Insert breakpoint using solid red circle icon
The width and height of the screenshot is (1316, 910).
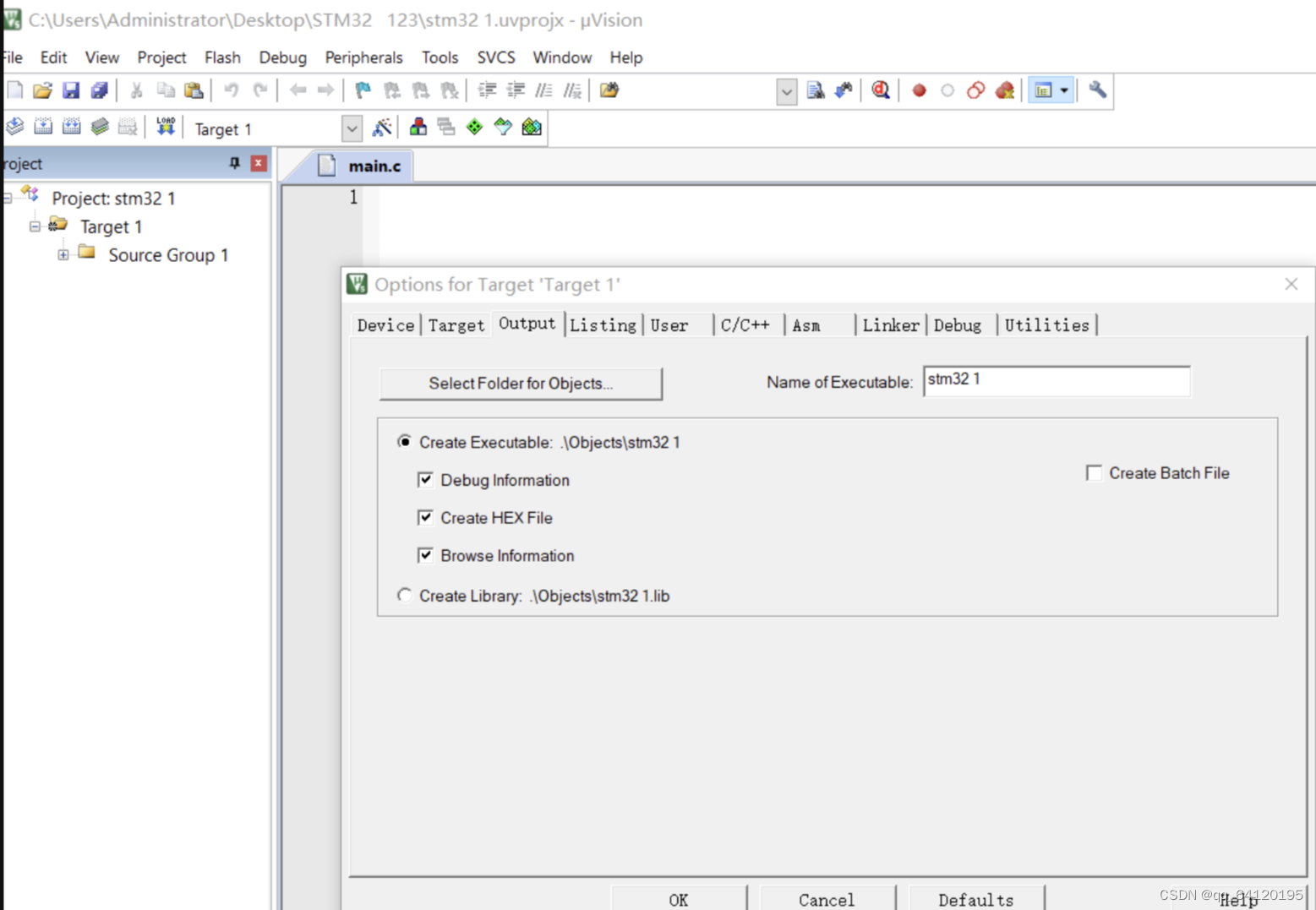920,90
